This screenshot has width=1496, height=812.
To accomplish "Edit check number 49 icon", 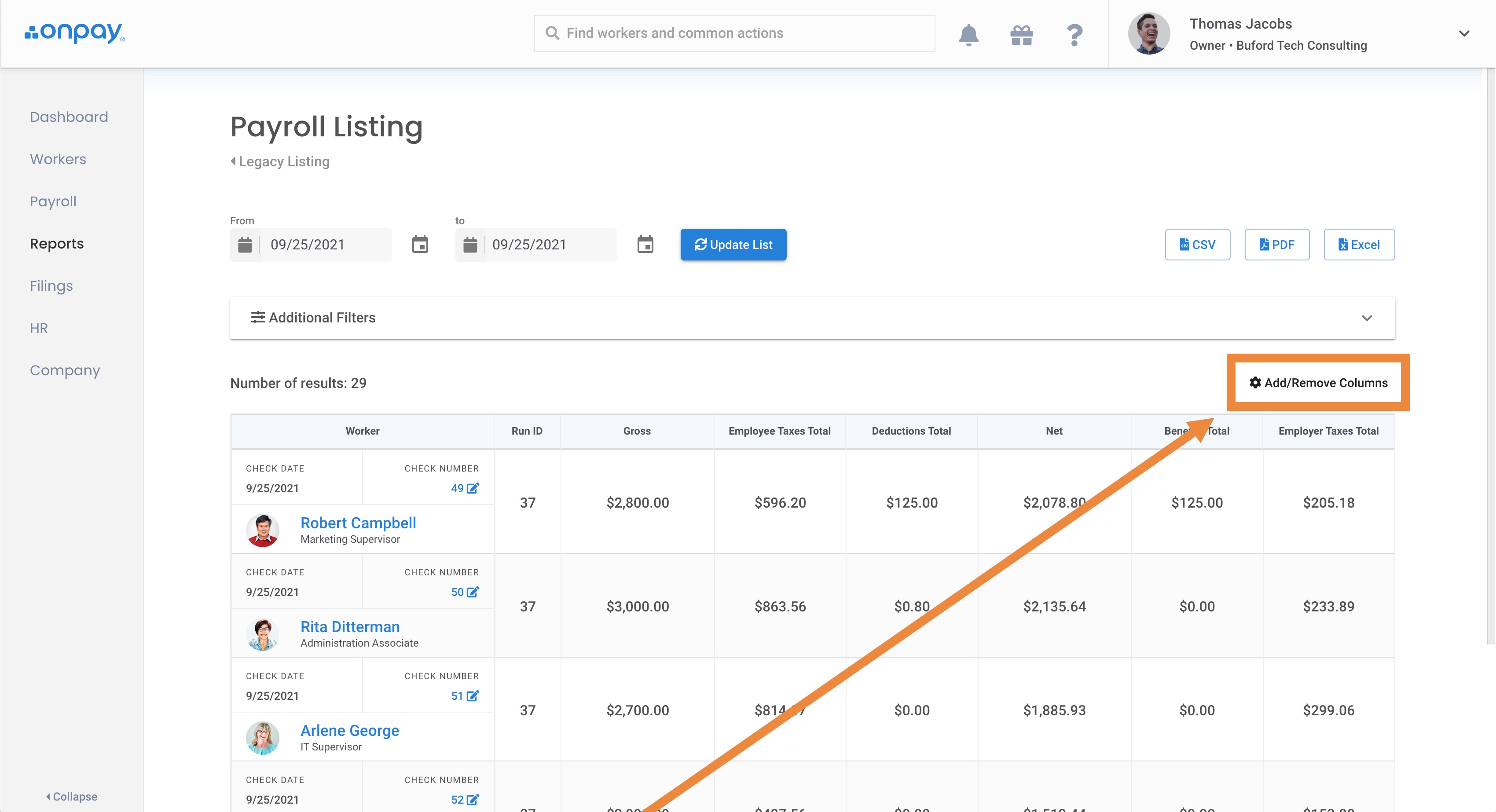I will (473, 488).
